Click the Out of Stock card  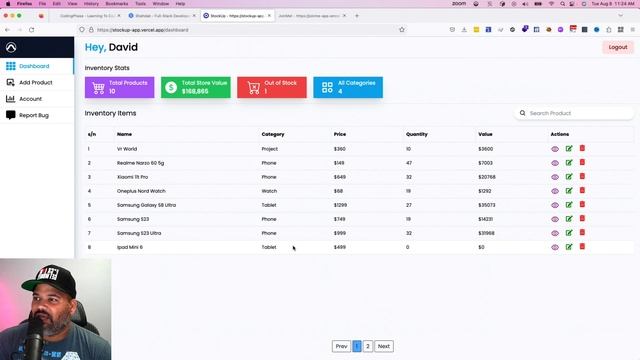[272, 87]
